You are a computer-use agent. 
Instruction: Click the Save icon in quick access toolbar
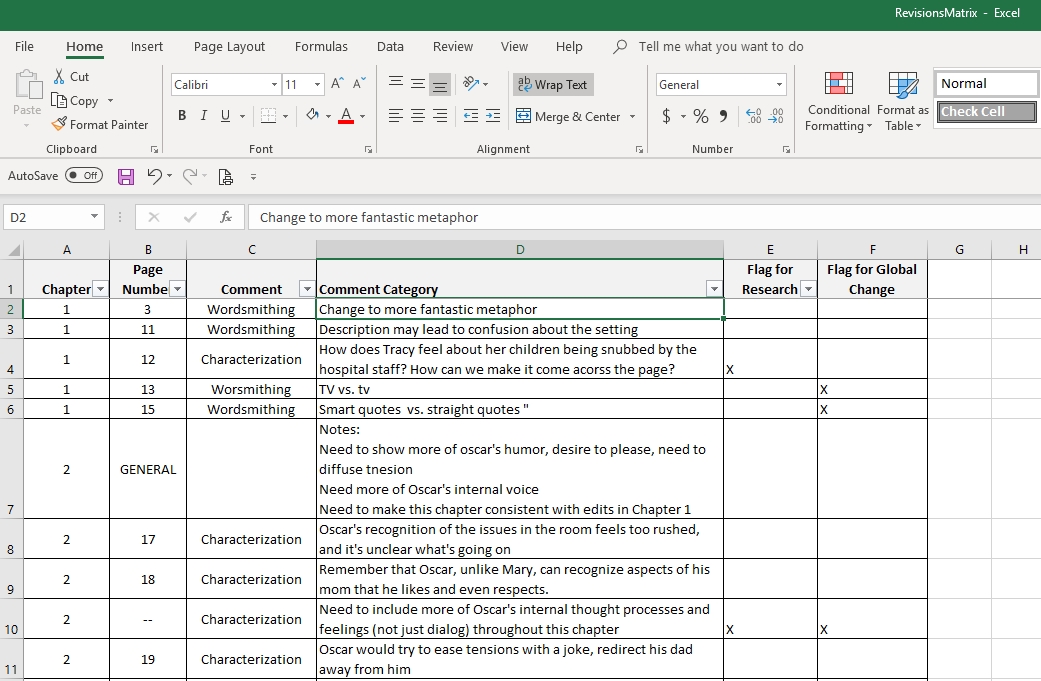pos(126,177)
